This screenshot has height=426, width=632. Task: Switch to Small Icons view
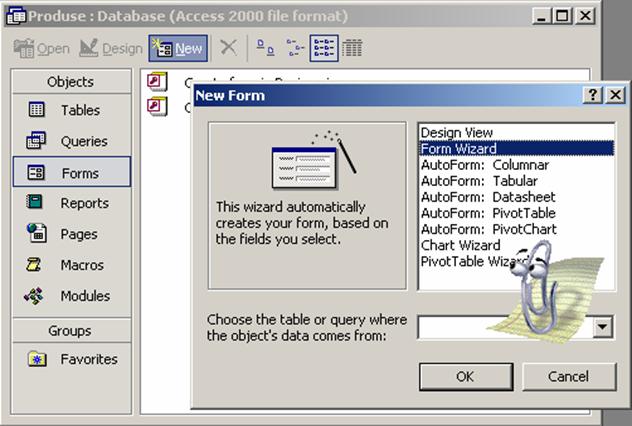coord(295,48)
